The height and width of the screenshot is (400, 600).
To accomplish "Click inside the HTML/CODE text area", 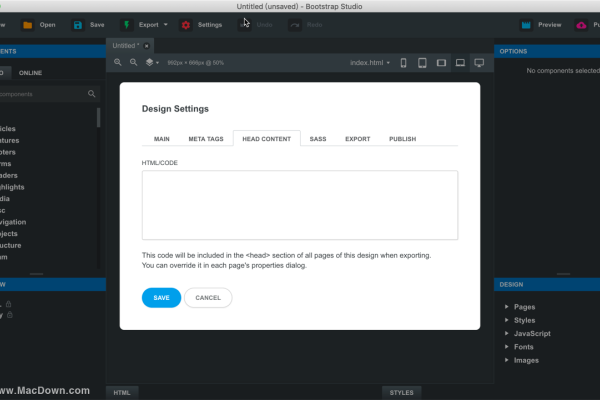I will click(300, 205).
